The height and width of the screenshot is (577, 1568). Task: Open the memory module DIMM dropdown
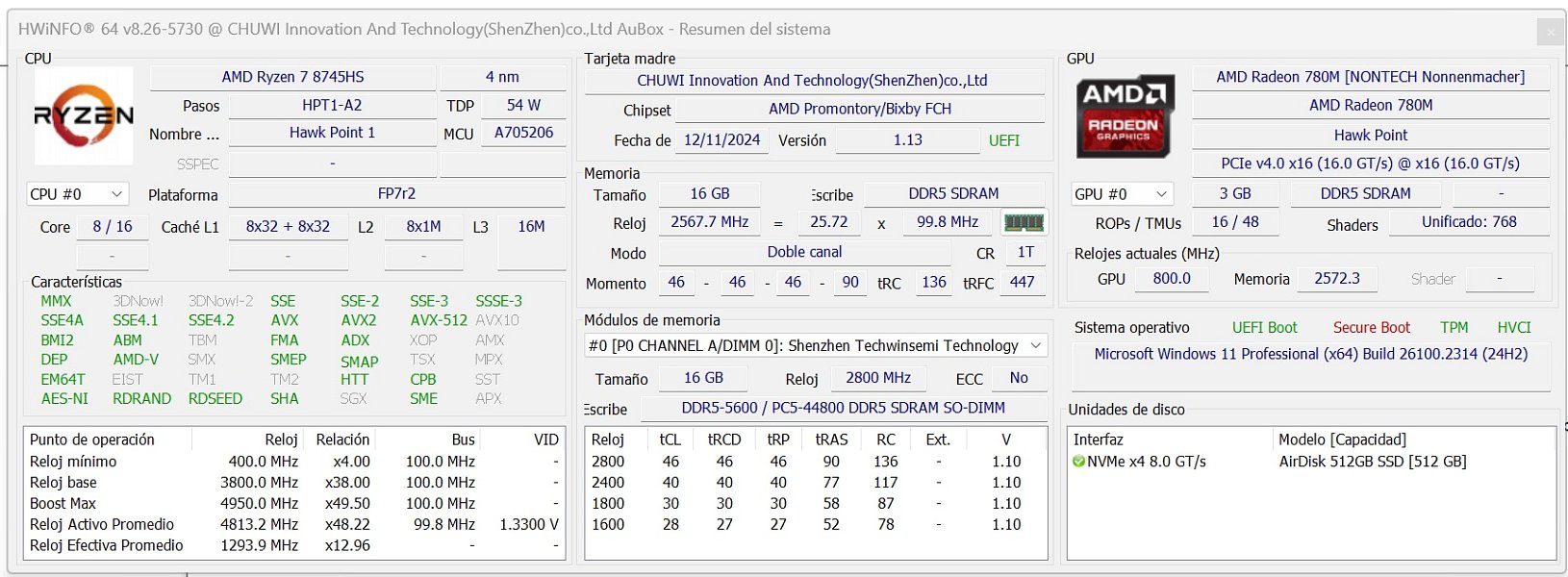[x=815, y=346]
